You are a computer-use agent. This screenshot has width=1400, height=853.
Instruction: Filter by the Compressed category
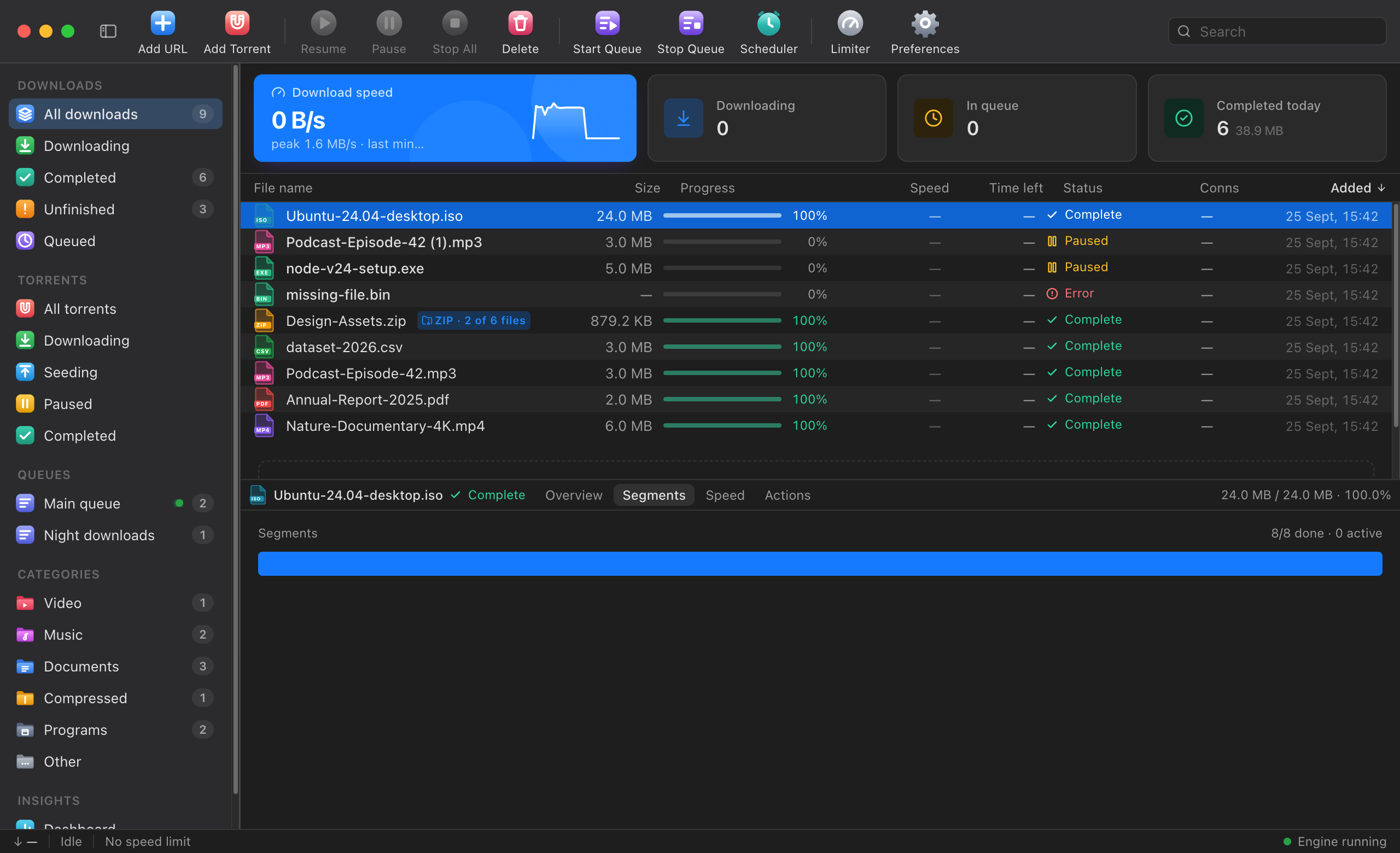tap(115, 698)
